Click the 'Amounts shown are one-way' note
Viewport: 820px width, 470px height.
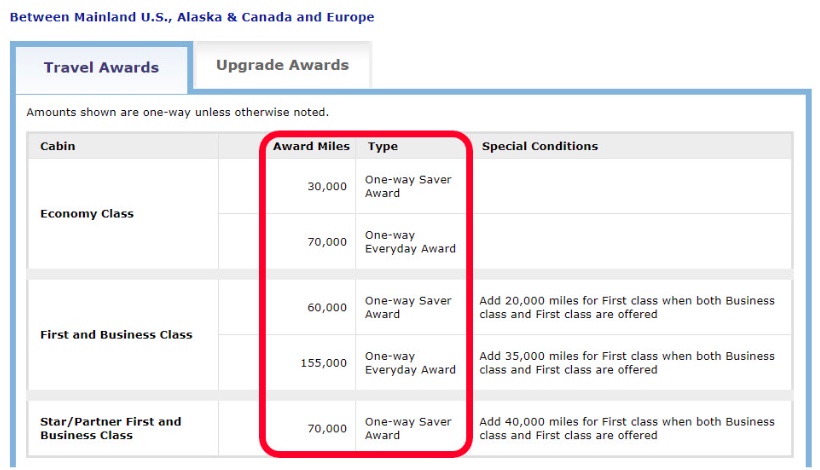[x=177, y=112]
